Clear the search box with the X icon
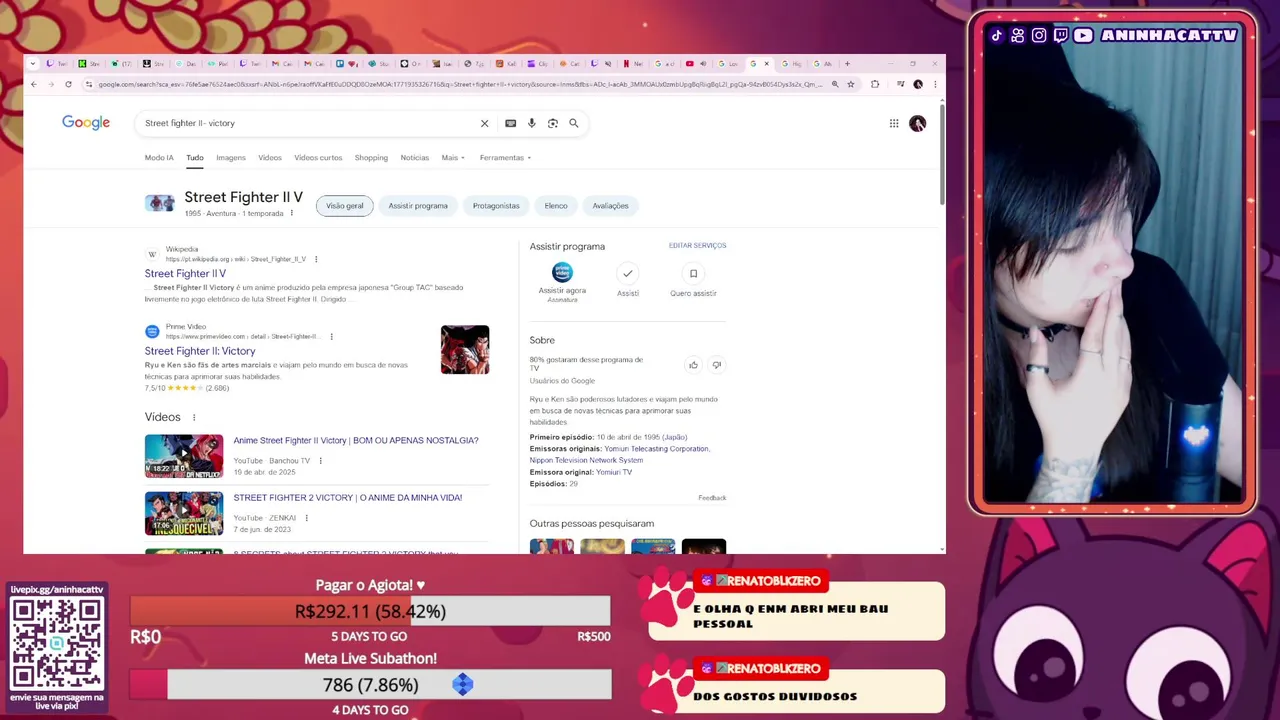 [484, 123]
